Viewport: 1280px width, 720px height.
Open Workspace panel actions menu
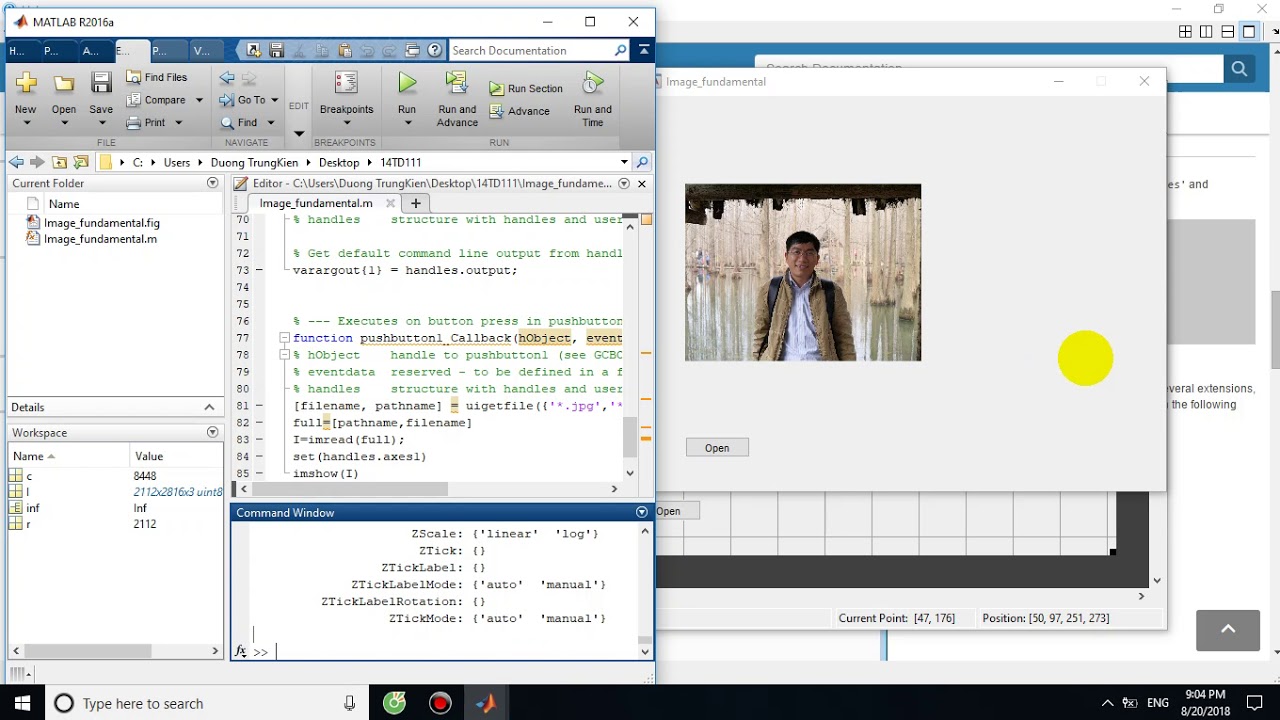212,432
